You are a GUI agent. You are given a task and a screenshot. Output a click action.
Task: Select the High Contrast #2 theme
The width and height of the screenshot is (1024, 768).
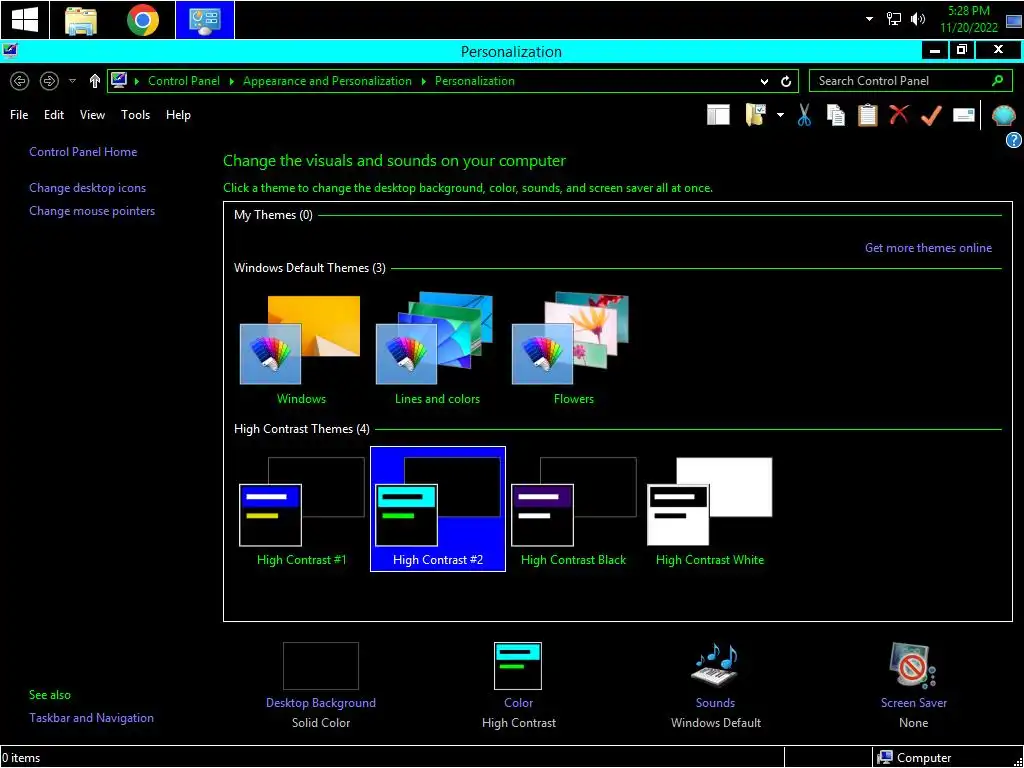(x=438, y=509)
